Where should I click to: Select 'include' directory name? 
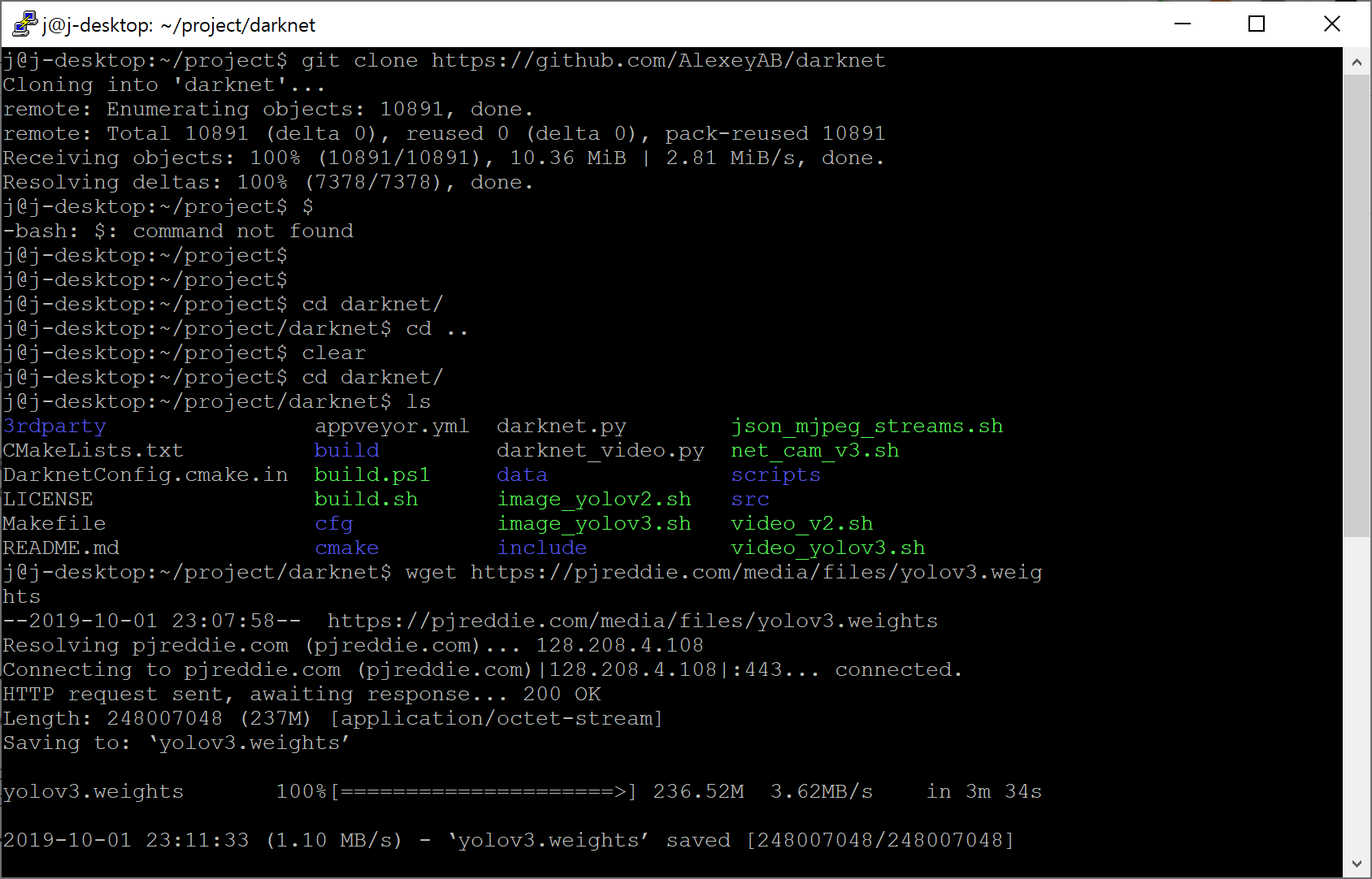542,548
